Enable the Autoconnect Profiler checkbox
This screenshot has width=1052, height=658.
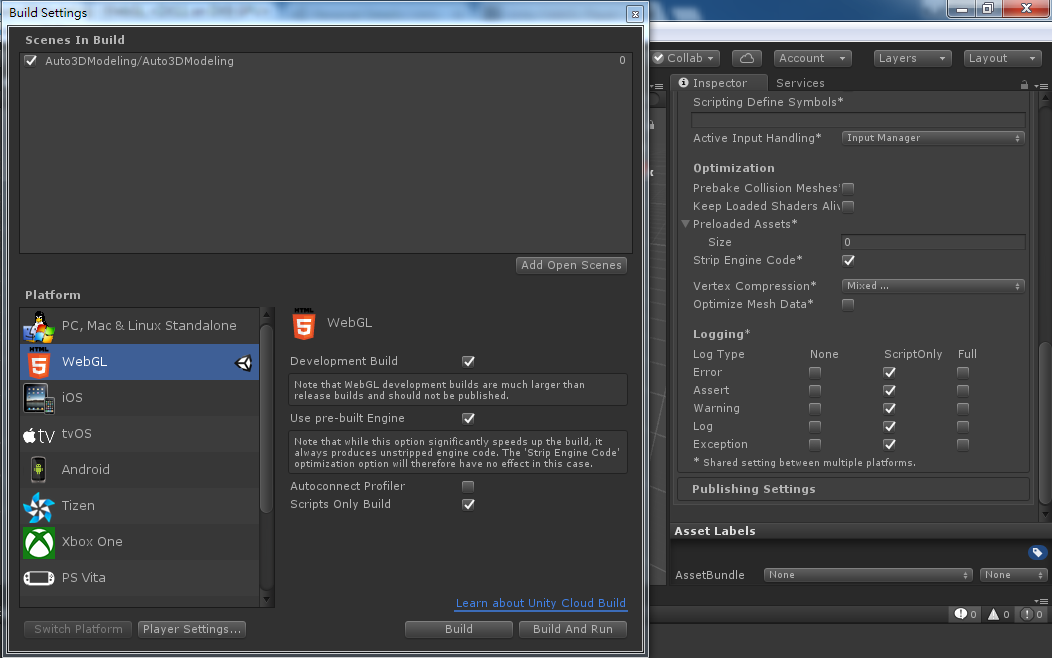(468, 486)
